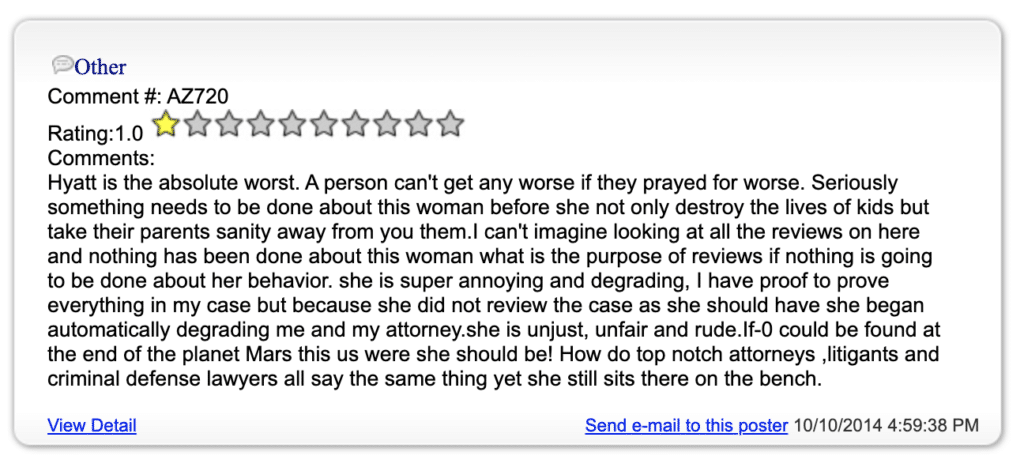Viewport: 1024px width, 471px height.
Task: Click the fourth gray rating star
Action: tap(261, 123)
